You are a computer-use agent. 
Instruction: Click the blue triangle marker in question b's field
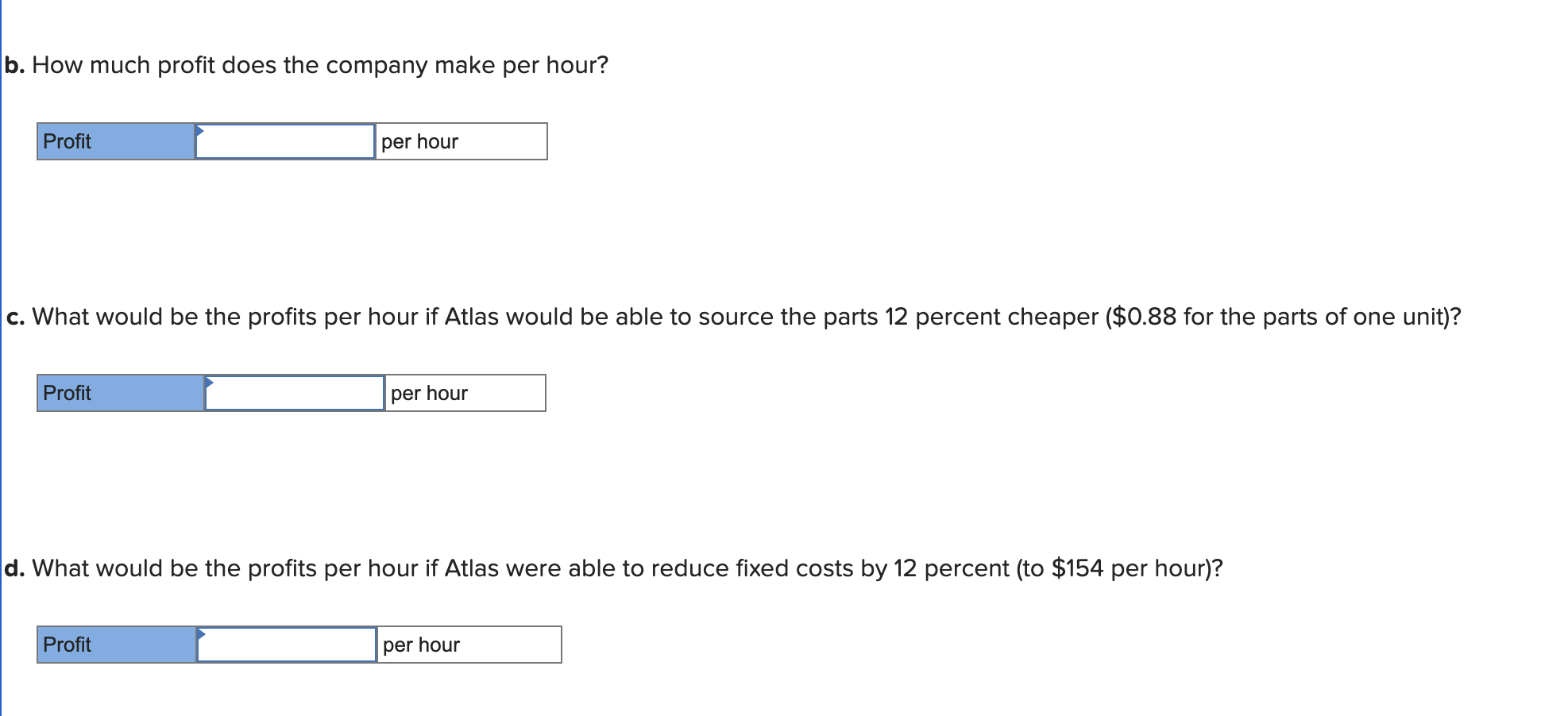coord(200,130)
